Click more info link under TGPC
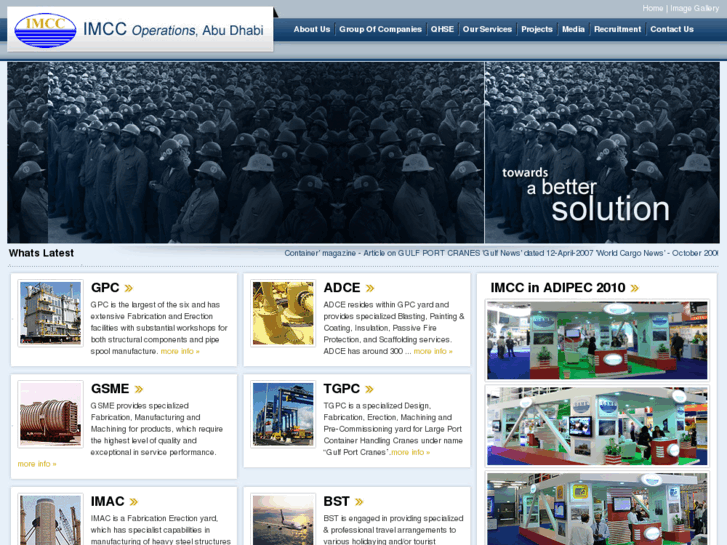Screen dimensions: 727x545 (410, 452)
